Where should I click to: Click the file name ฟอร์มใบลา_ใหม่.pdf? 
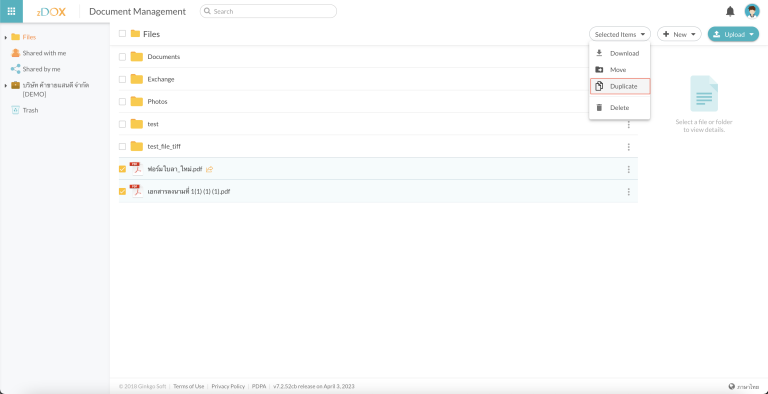(x=175, y=169)
